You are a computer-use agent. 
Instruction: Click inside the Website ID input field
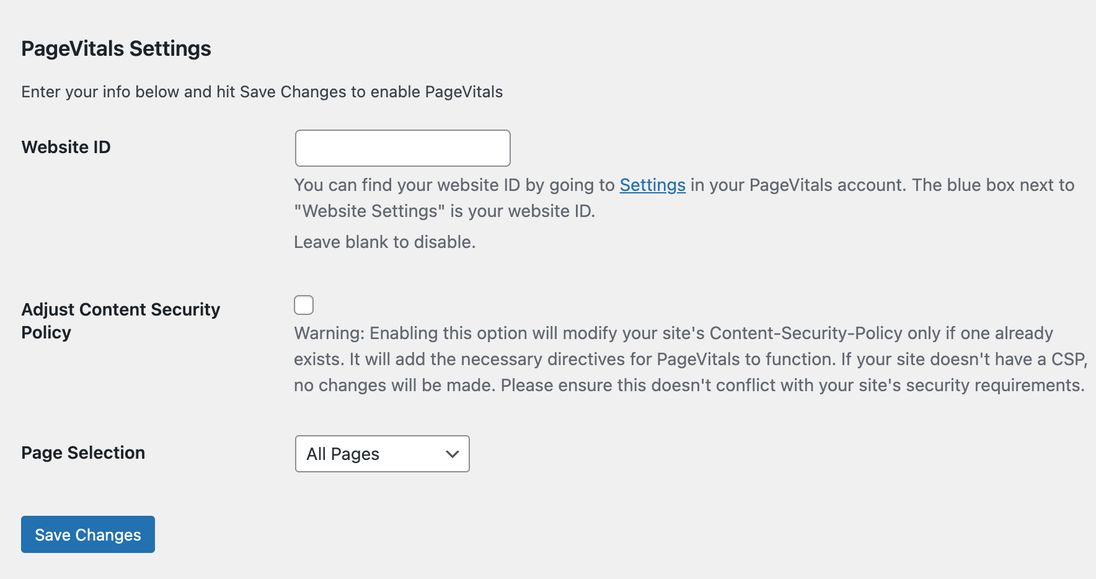(401, 147)
